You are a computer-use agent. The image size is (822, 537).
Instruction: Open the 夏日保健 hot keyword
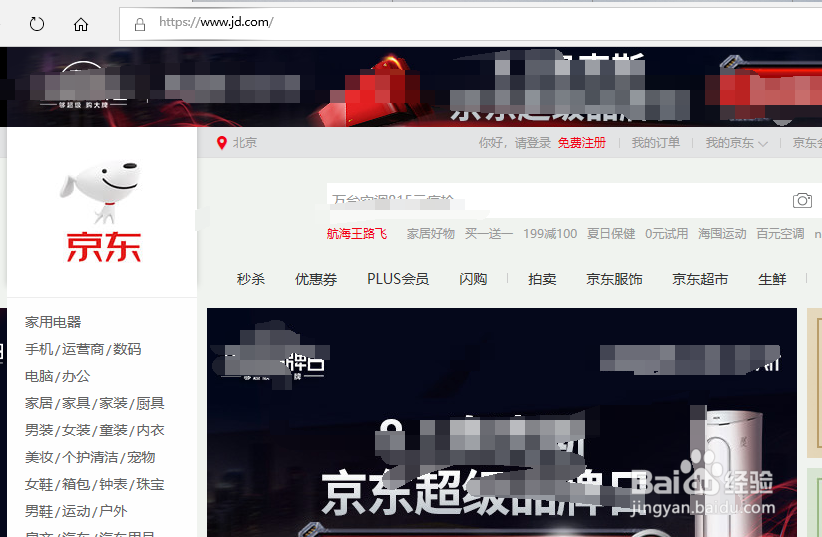(x=611, y=234)
